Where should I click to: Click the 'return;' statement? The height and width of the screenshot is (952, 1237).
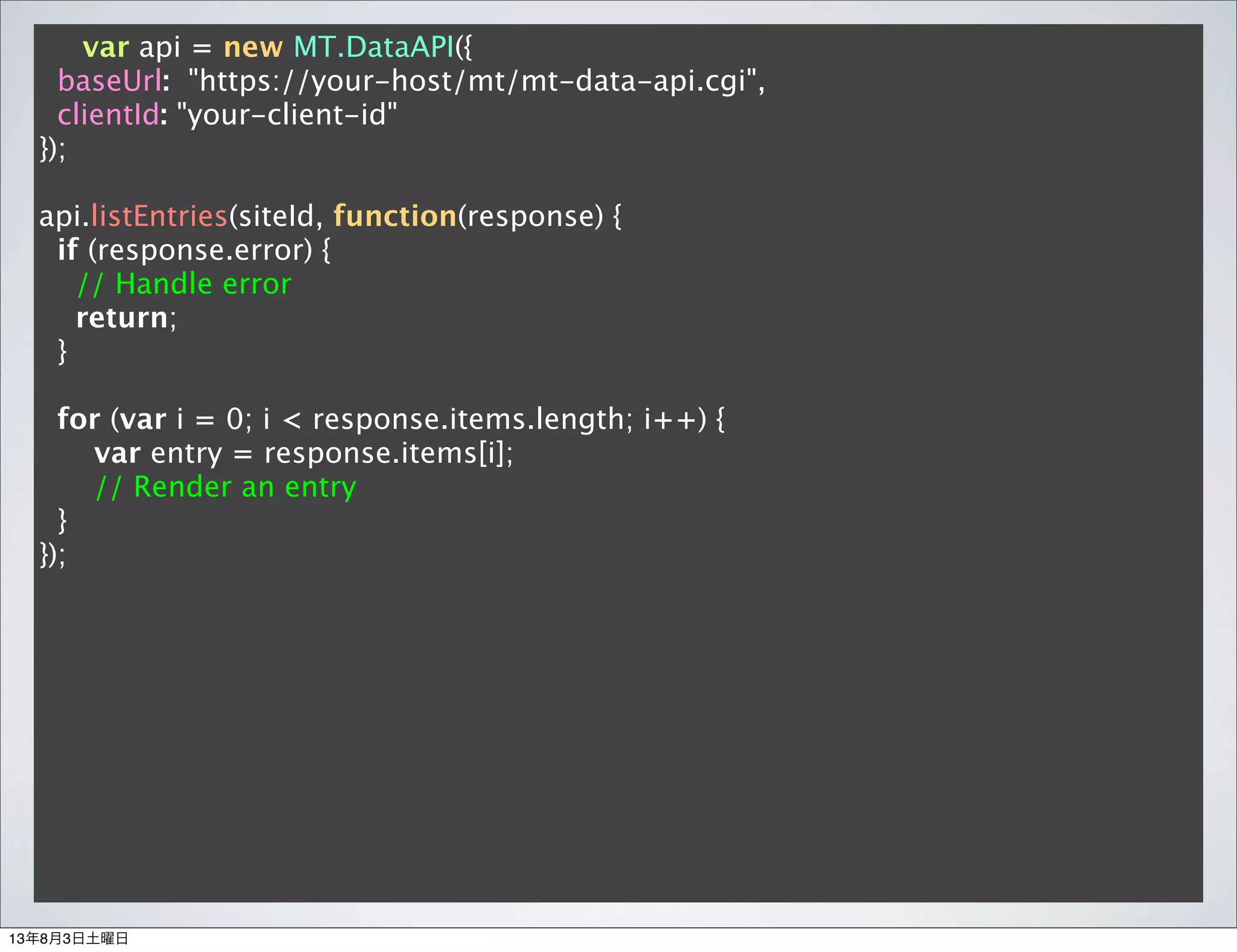(126, 318)
